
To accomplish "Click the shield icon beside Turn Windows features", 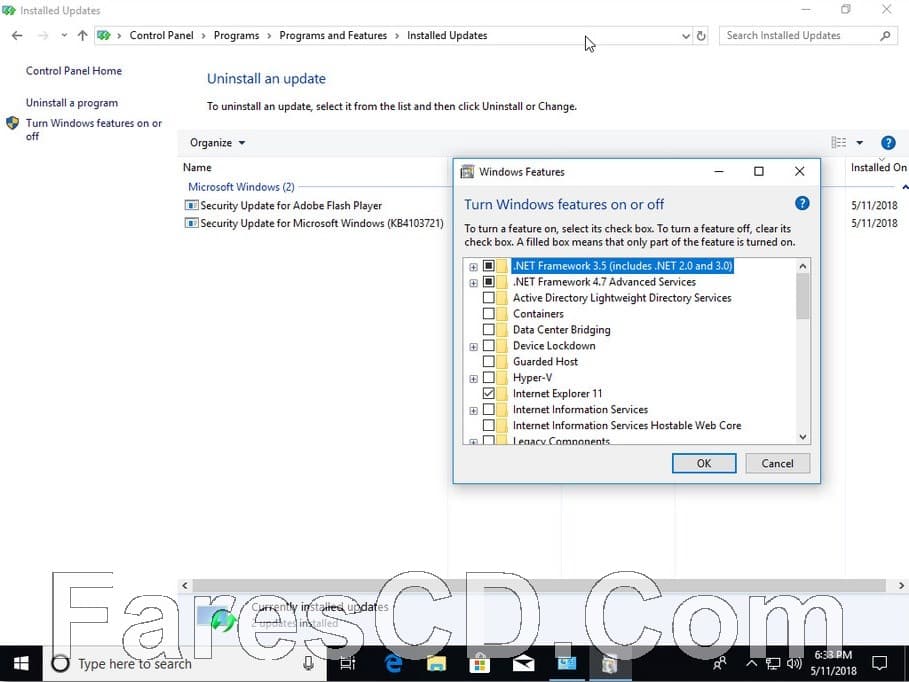I will pyautogui.click(x=12, y=124).
